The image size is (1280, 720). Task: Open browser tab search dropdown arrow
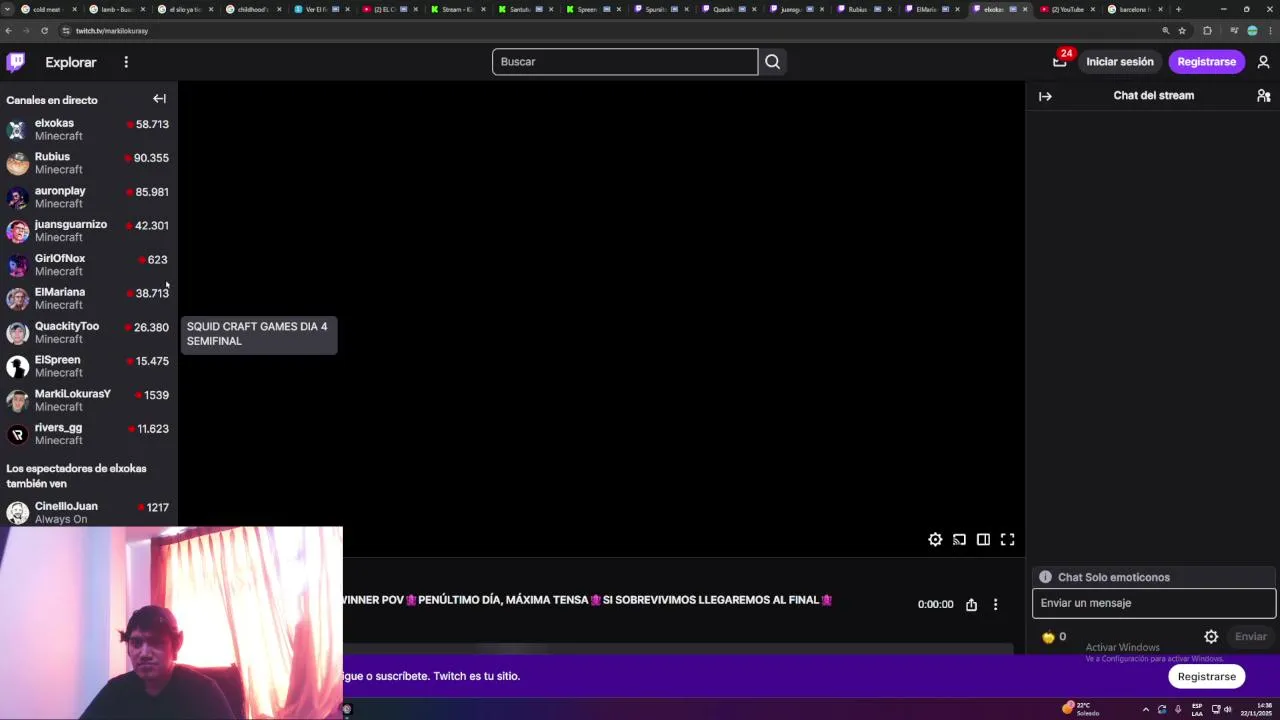[x=8, y=9]
